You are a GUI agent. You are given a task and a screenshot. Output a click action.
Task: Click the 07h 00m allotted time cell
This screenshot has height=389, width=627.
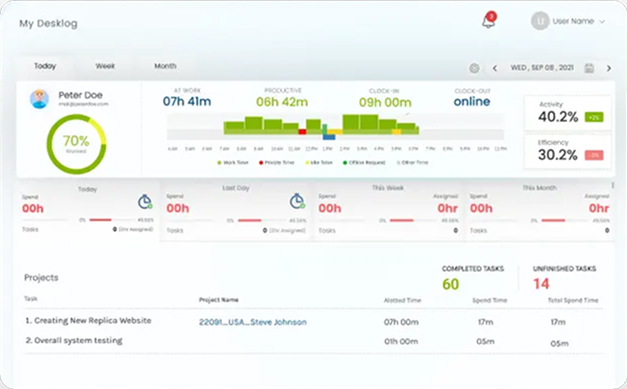click(x=401, y=322)
